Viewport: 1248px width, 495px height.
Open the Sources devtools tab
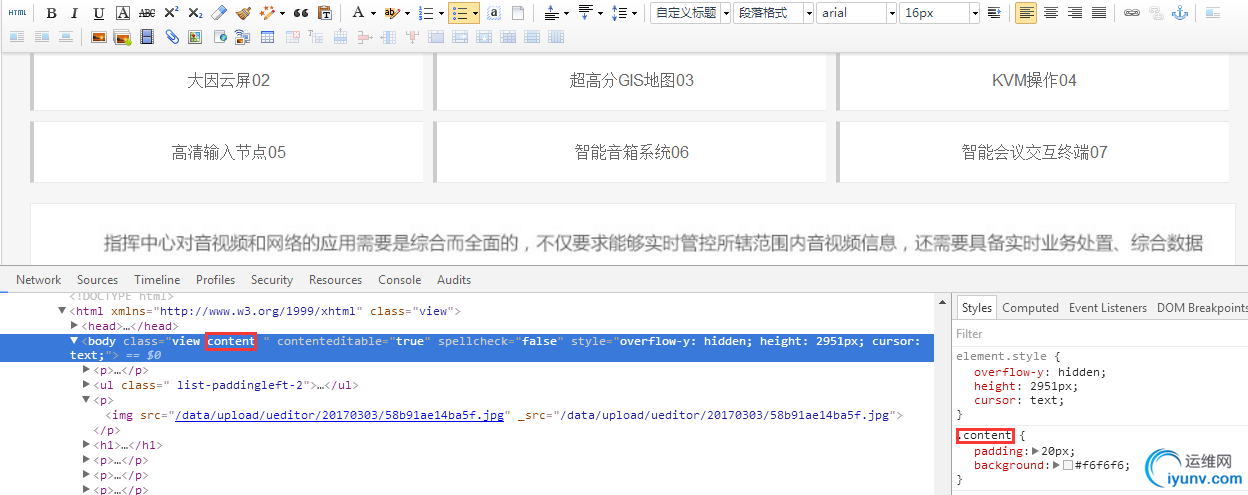98,280
